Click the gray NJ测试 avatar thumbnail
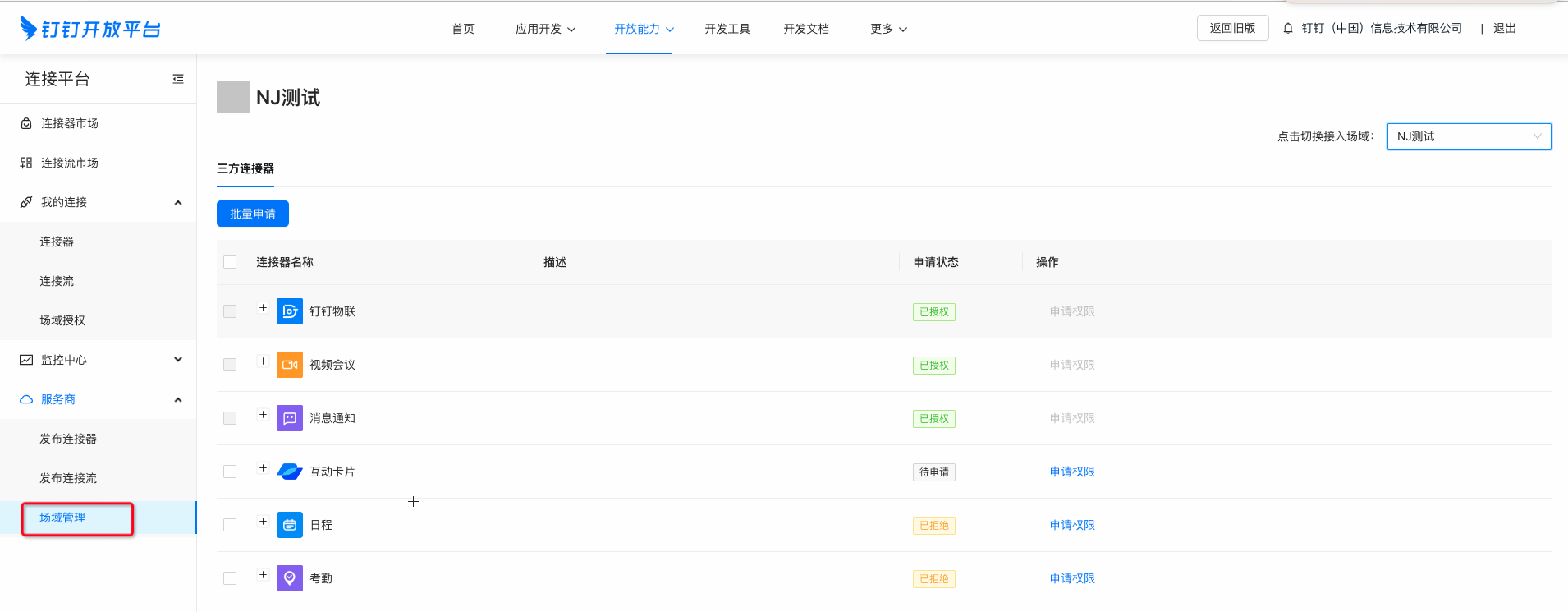The height and width of the screenshot is (612, 1568). click(x=233, y=97)
